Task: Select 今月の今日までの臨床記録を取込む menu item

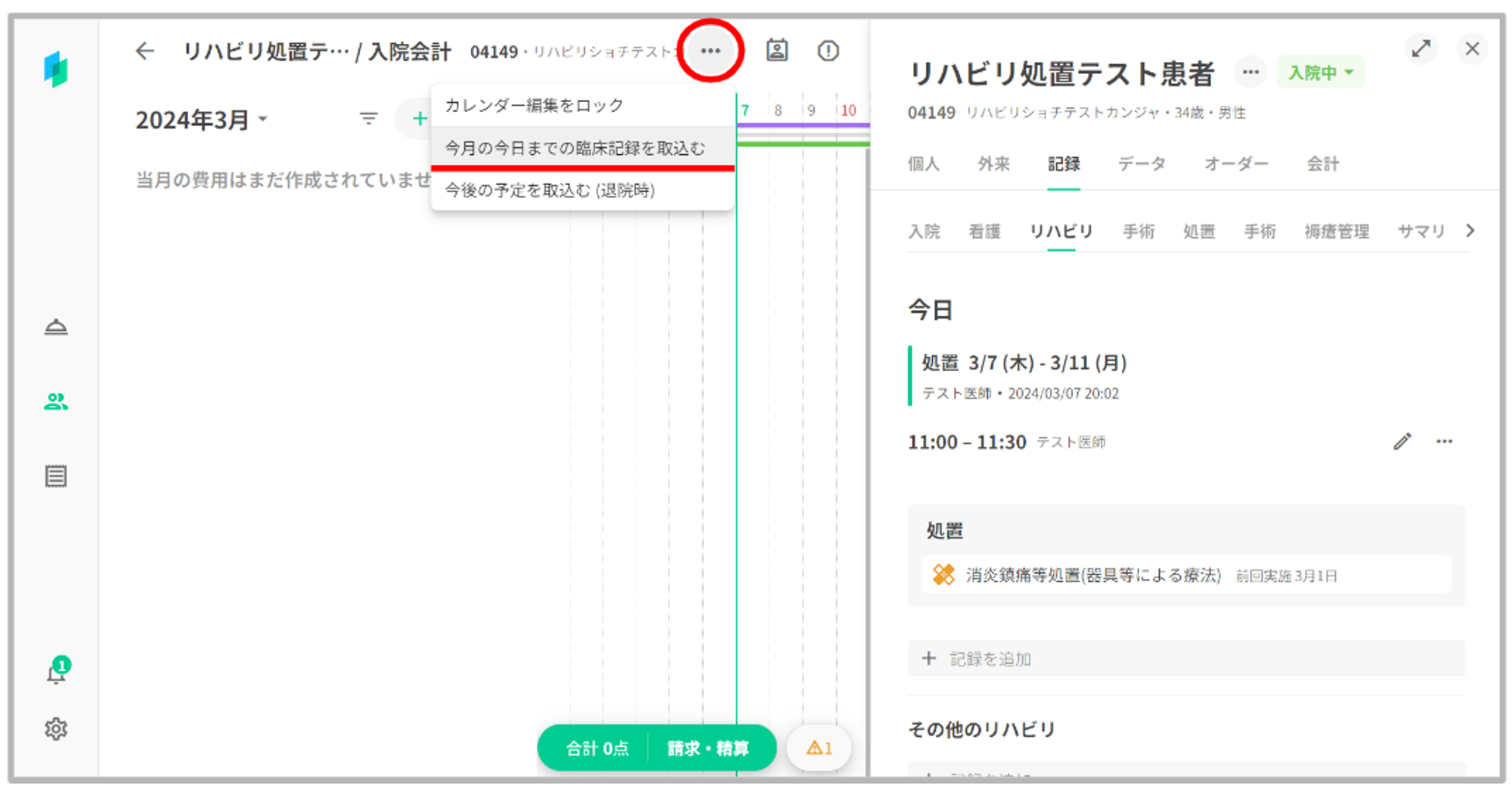Action: (x=575, y=148)
